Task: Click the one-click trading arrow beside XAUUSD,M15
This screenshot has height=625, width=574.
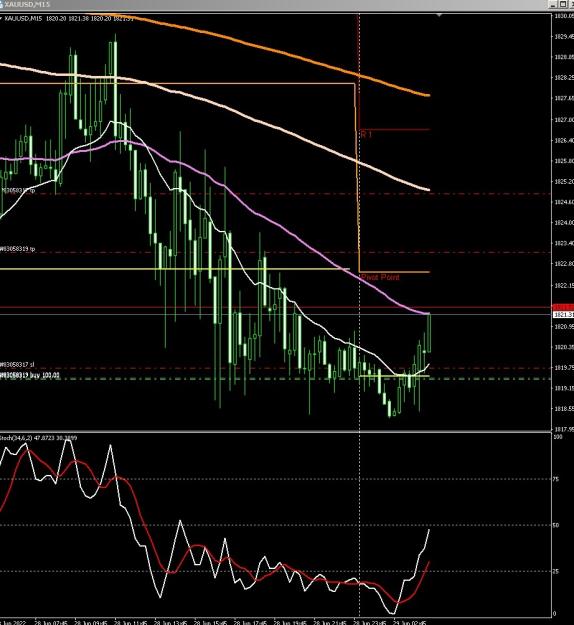Action: 1,18
